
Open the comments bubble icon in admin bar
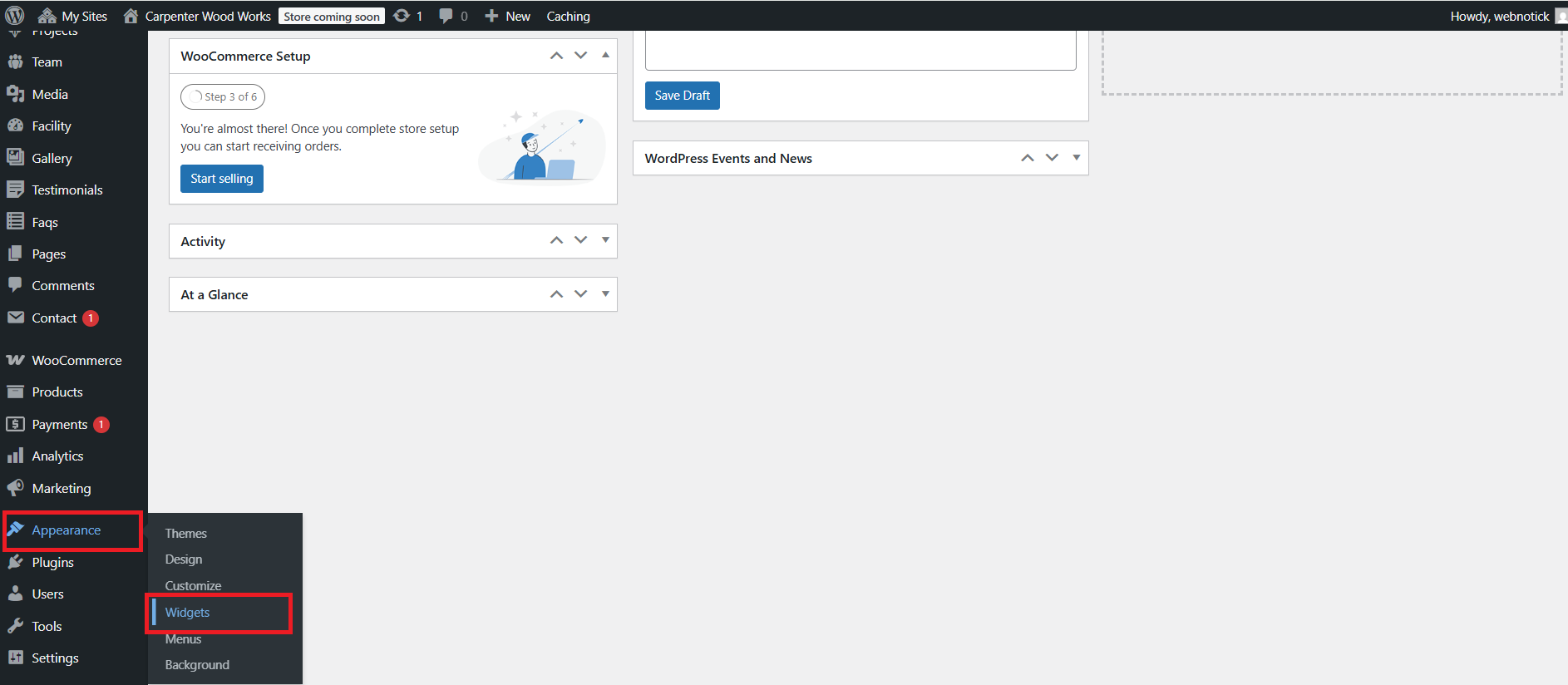click(x=446, y=16)
